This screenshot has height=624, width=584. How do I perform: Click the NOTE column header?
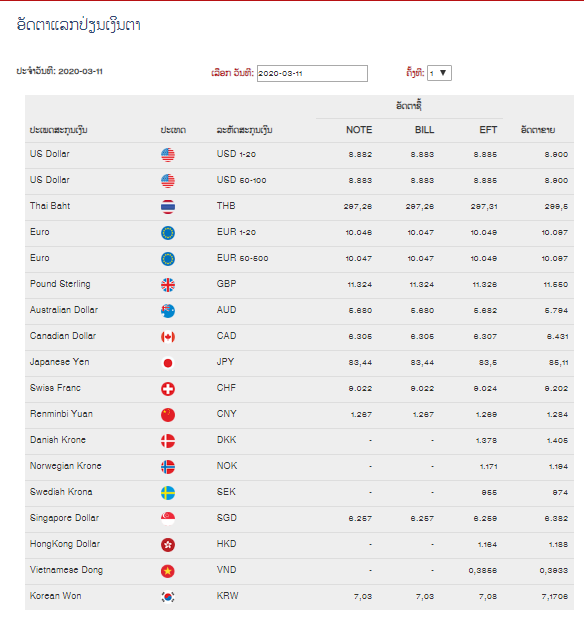click(359, 130)
